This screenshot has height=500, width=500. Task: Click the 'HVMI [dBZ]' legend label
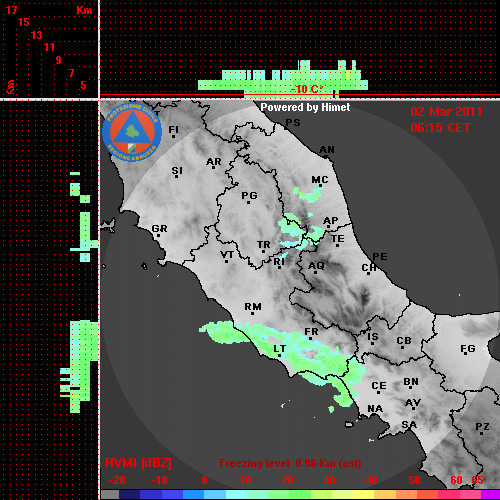click(138, 463)
